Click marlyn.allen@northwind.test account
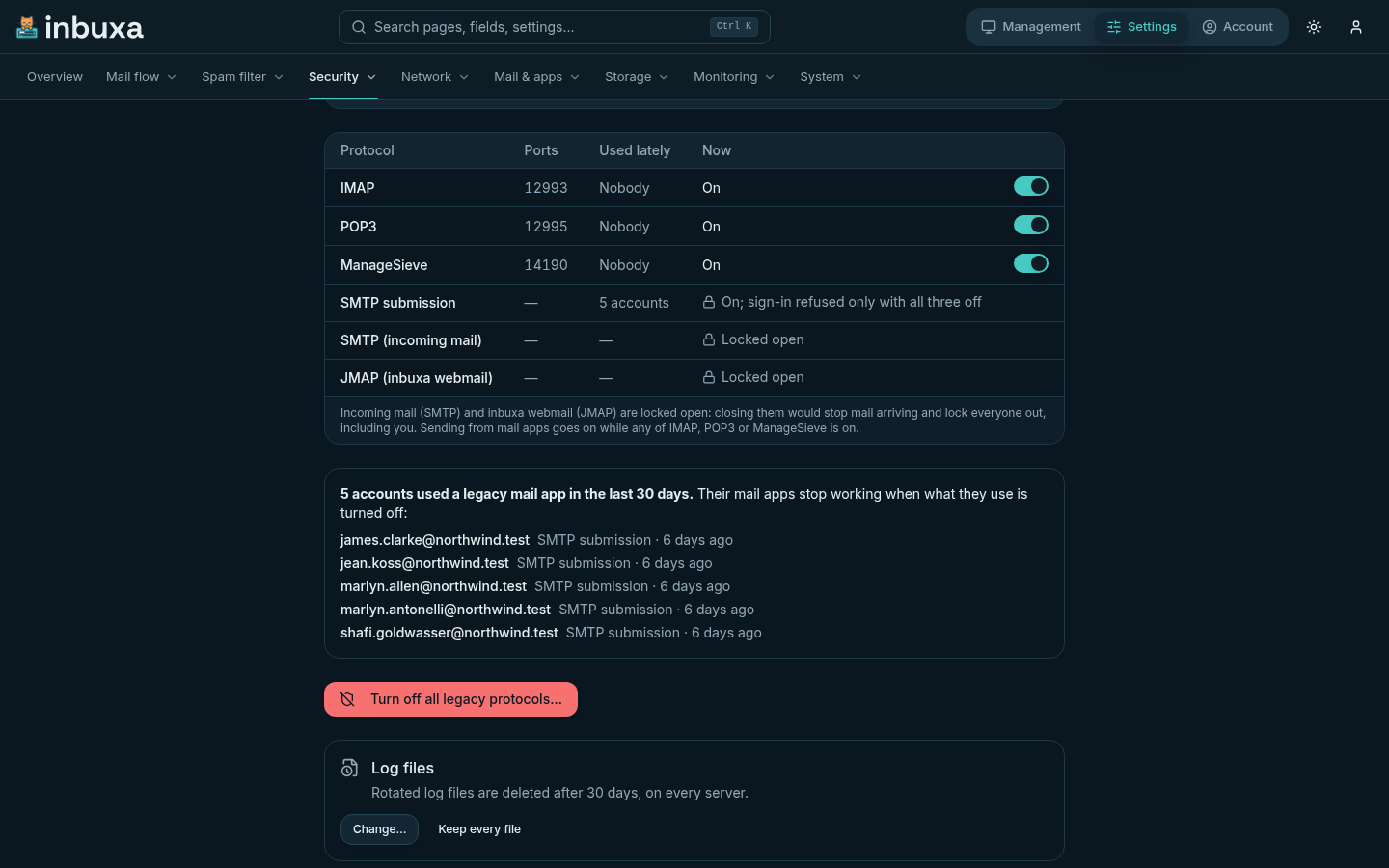Image resolution: width=1389 pixels, height=868 pixels. tap(433, 586)
